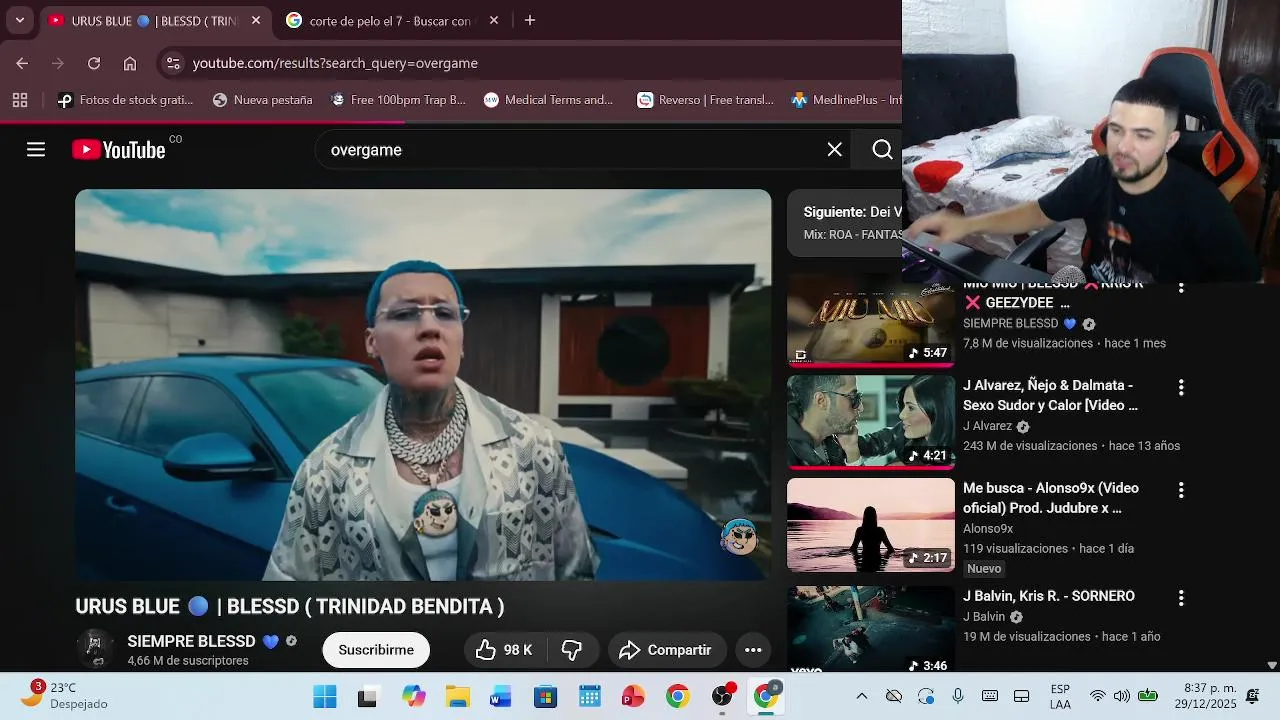Open the J Balvin SORNERO thumbnail
The width and height of the screenshot is (1280, 720).
(871, 628)
